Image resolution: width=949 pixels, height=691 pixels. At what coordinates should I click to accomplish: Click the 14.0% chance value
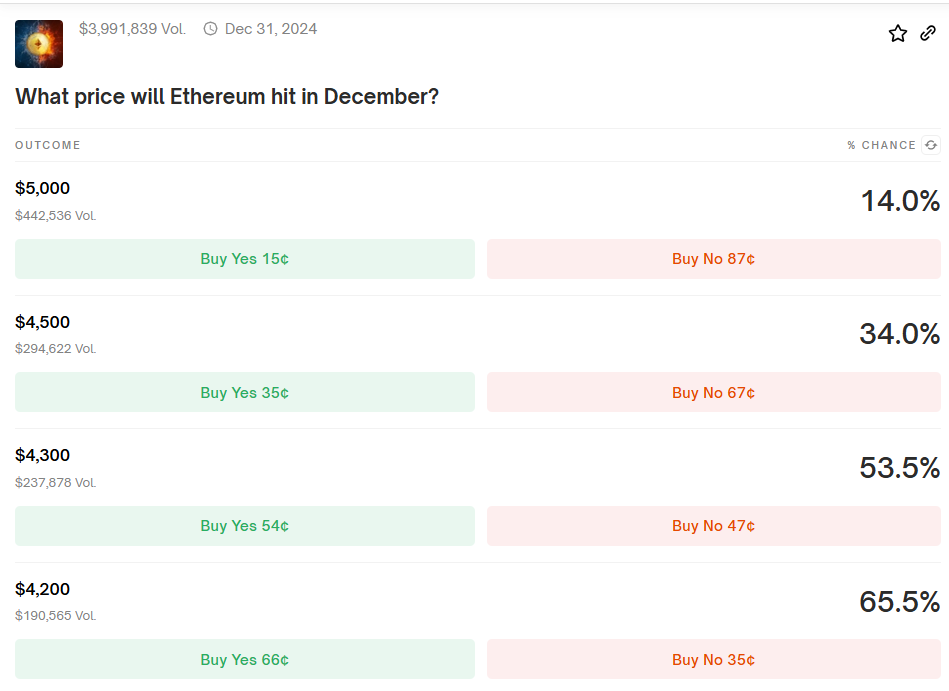point(900,201)
